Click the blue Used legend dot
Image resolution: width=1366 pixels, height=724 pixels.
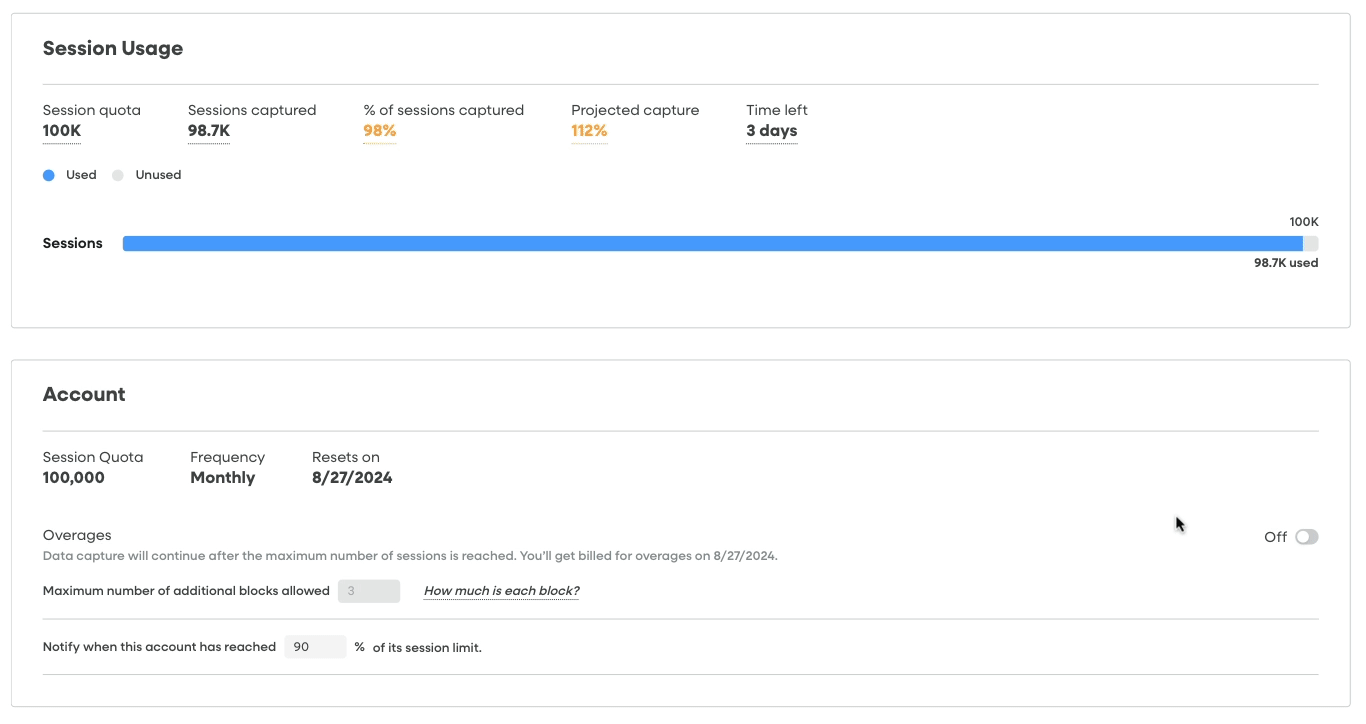[49, 175]
